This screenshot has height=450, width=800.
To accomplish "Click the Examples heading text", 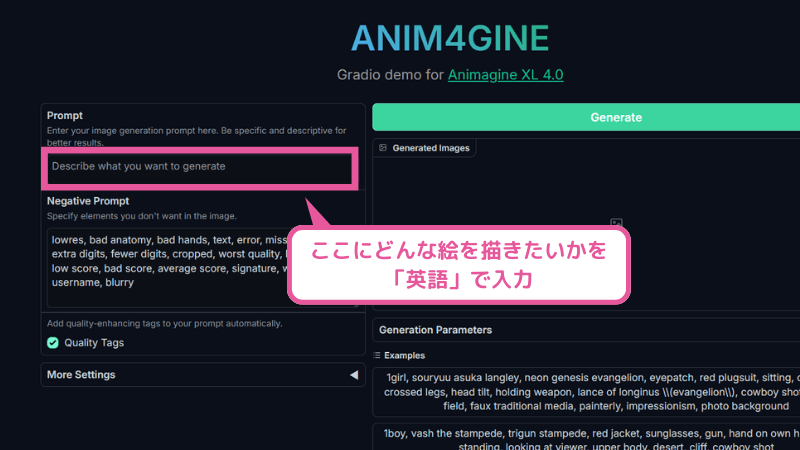I will (405, 356).
